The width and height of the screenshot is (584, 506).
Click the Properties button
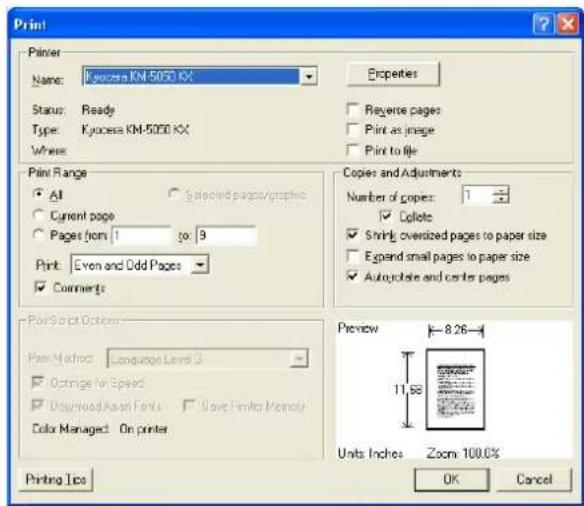pos(393,74)
